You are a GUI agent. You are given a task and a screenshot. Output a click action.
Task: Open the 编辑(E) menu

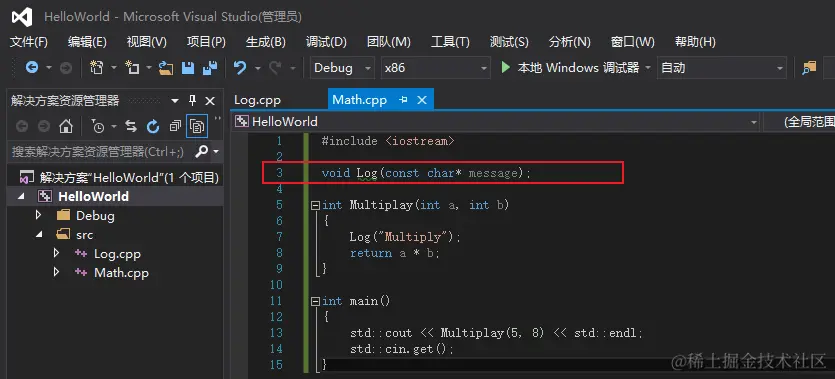(x=87, y=42)
